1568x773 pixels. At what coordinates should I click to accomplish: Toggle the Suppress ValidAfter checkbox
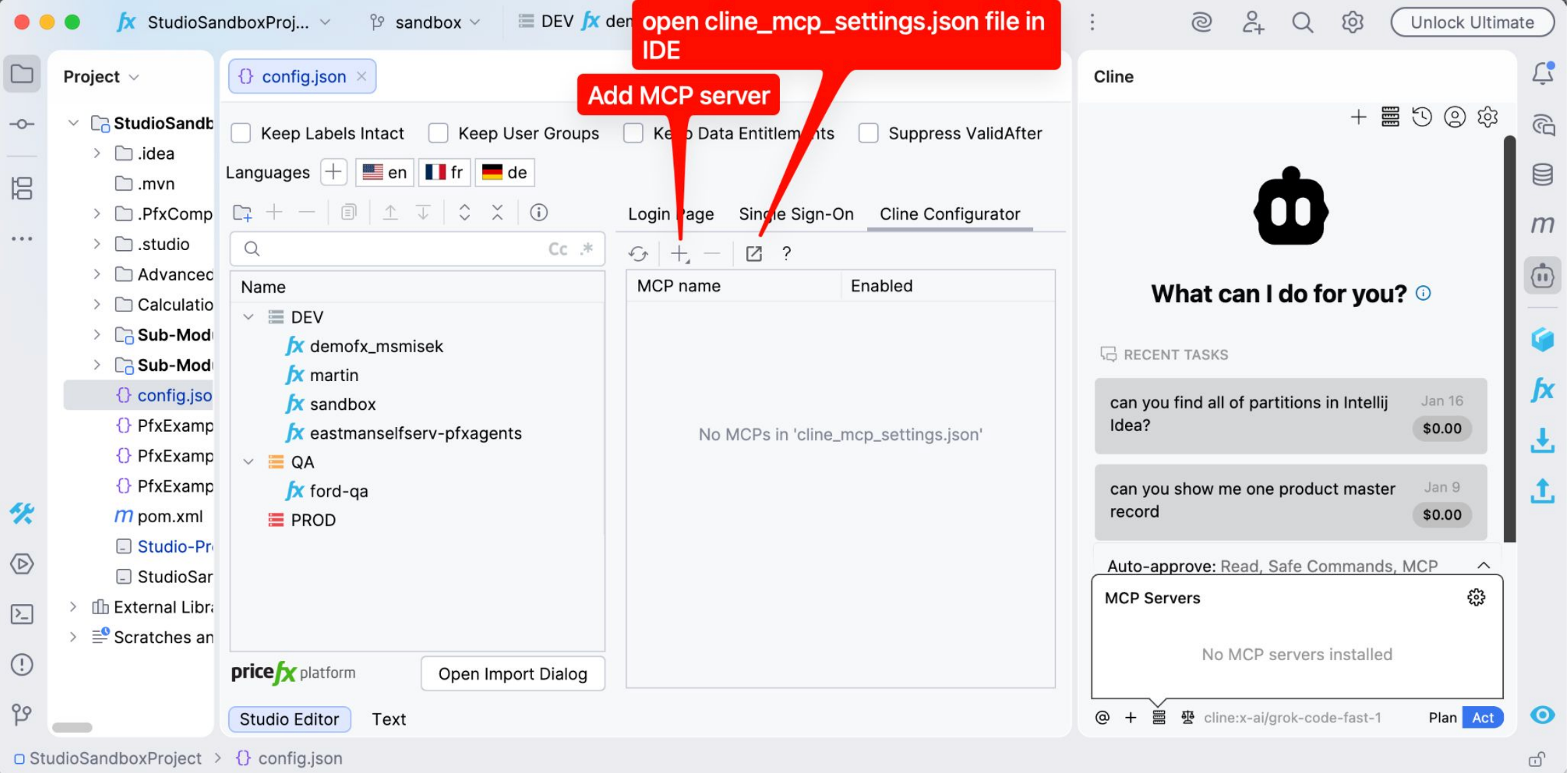coord(868,133)
